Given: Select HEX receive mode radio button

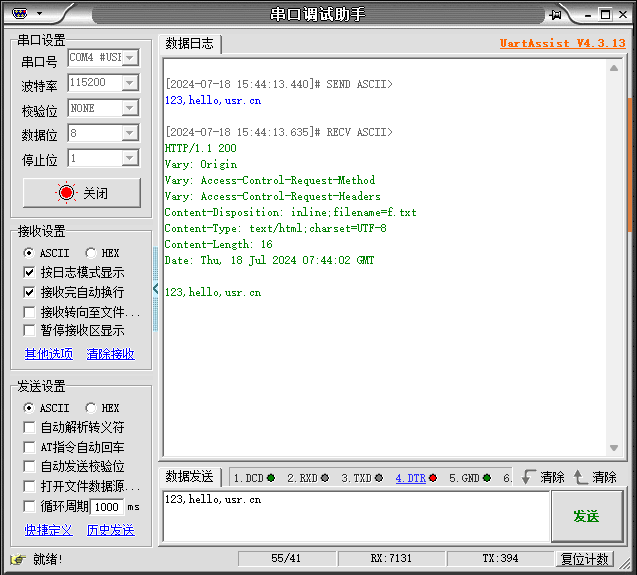Looking at the screenshot, I should pyautogui.click(x=91, y=254).
